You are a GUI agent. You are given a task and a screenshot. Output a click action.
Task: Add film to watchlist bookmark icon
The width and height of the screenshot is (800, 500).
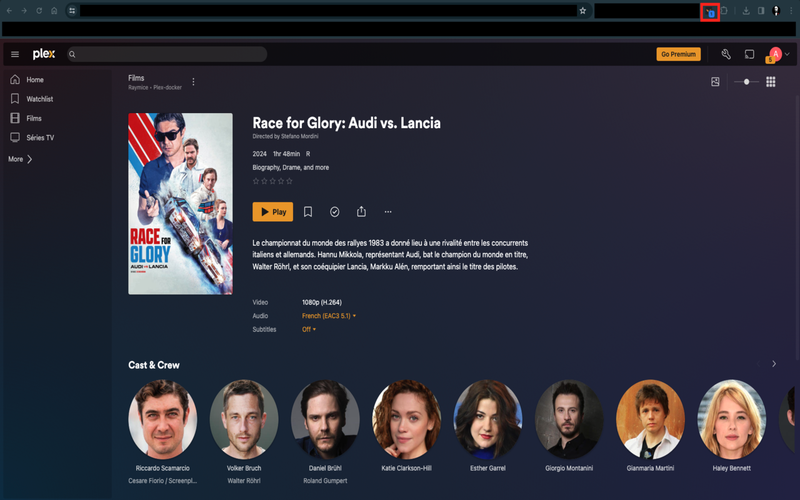click(308, 212)
